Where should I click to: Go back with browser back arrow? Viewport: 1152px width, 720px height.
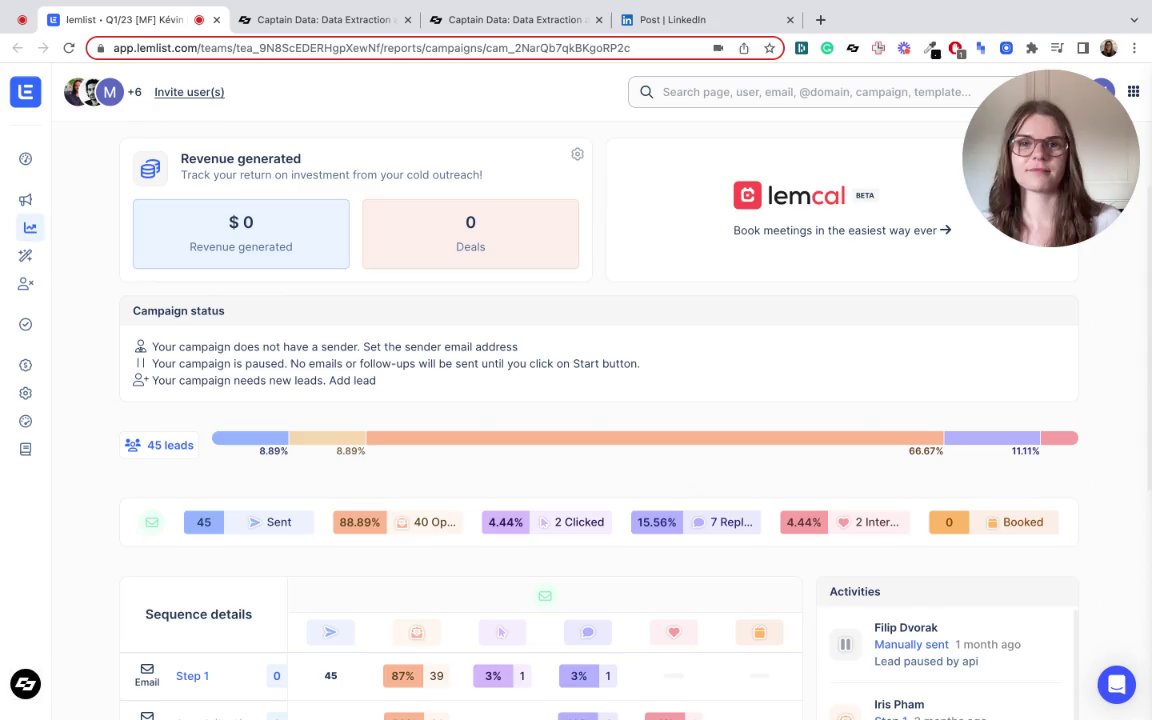[18, 48]
